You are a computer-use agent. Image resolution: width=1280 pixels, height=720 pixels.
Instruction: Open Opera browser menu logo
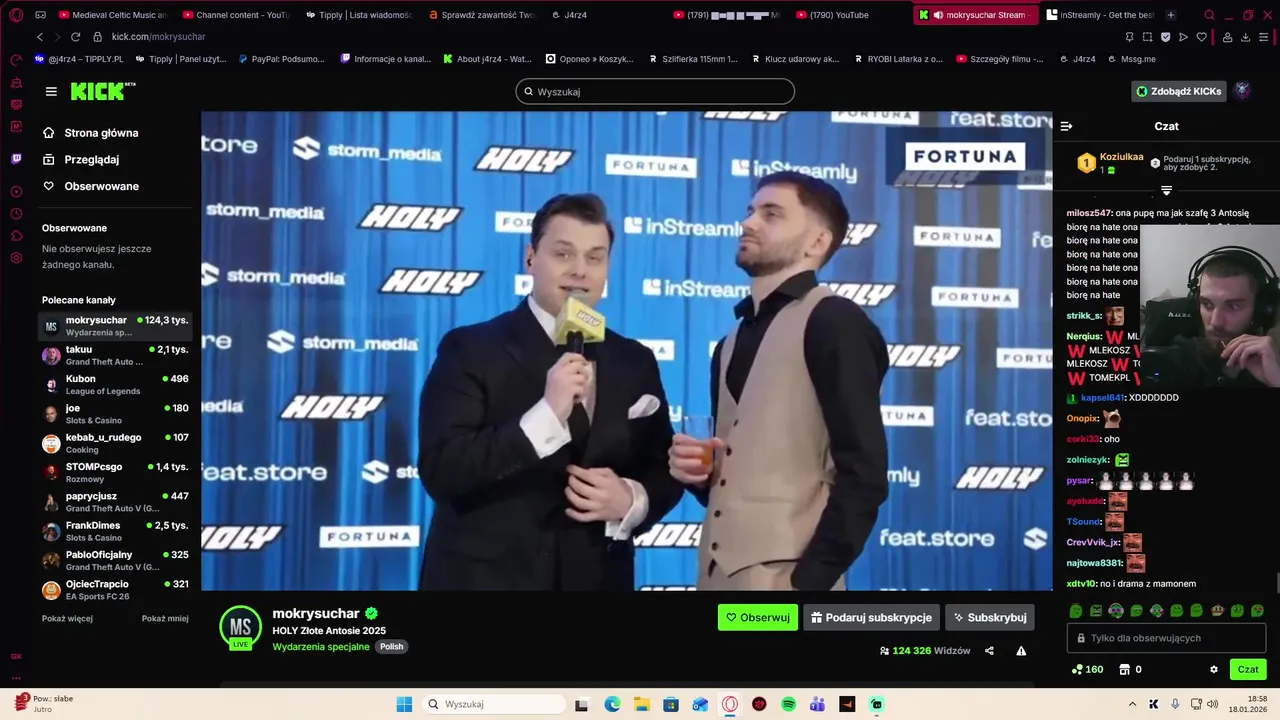coord(16,15)
